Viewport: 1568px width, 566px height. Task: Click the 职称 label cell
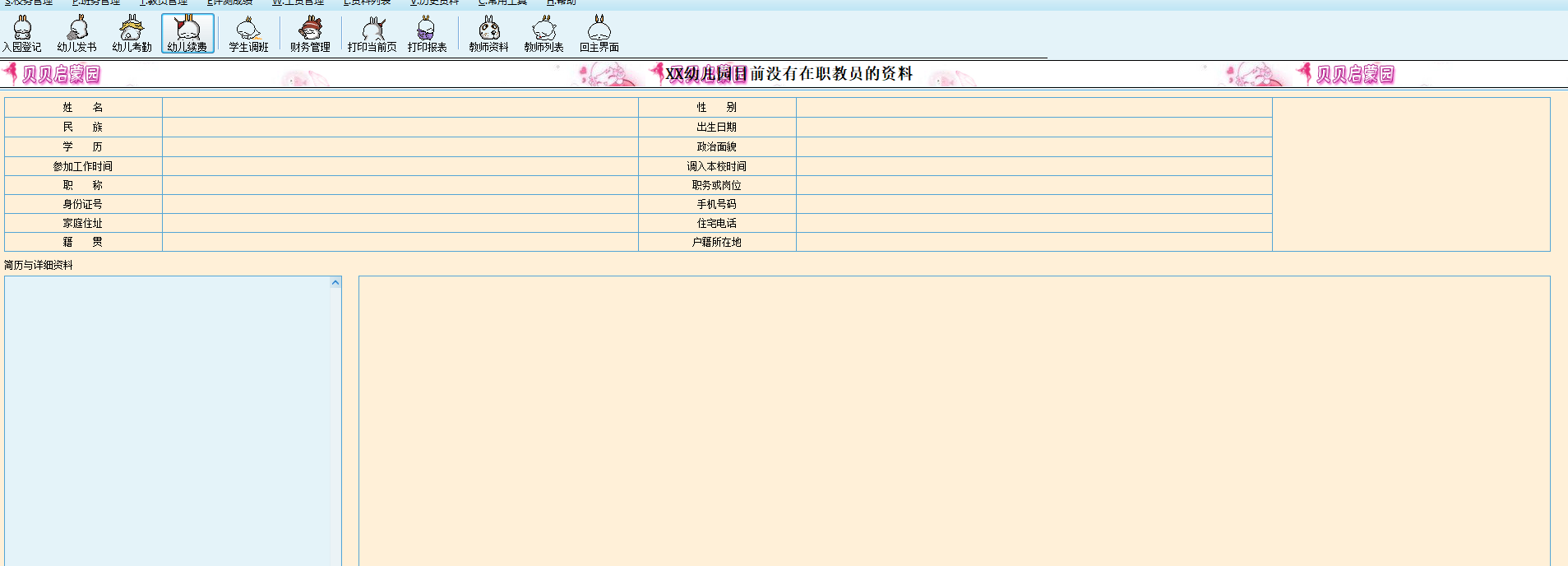coord(83,185)
